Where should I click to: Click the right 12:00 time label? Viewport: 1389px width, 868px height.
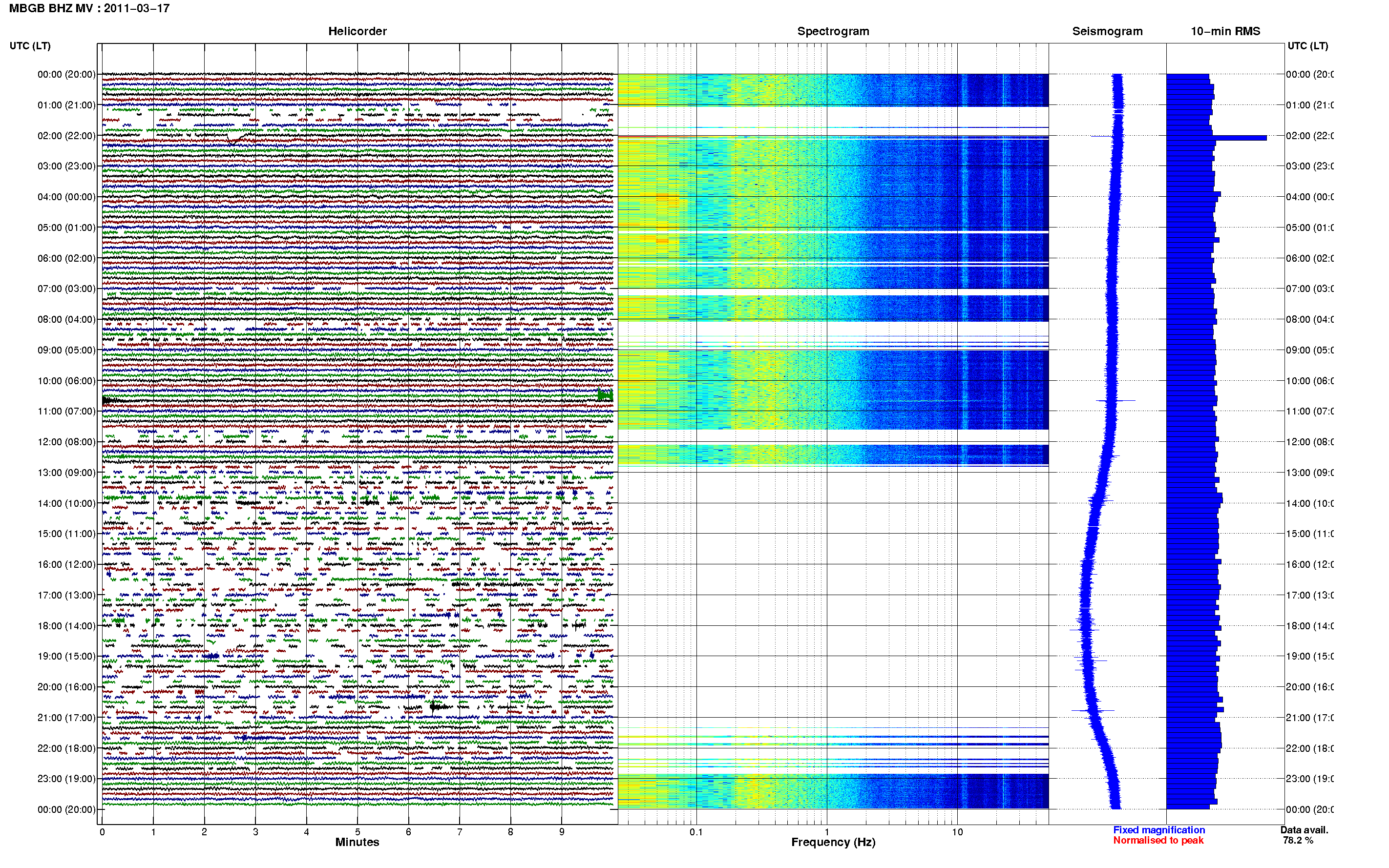pos(1309,443)
